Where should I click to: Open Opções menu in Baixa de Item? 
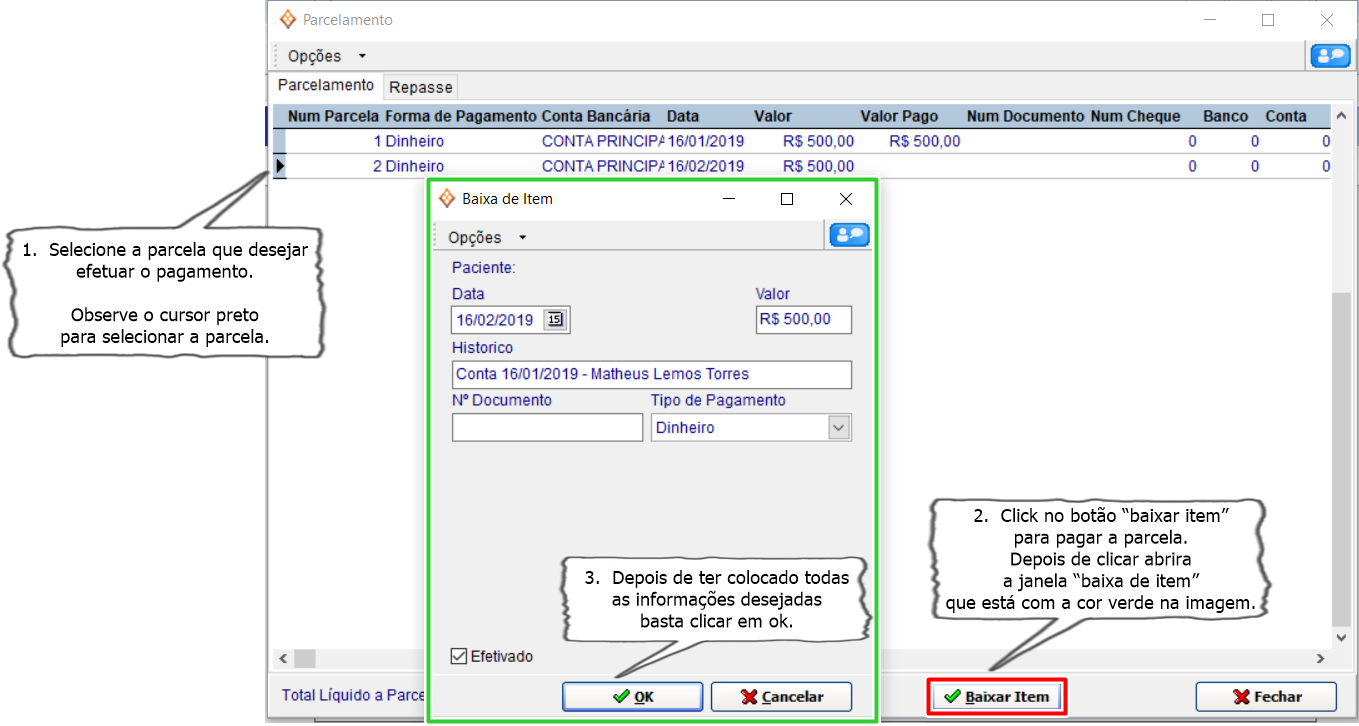tap(487, 237)
